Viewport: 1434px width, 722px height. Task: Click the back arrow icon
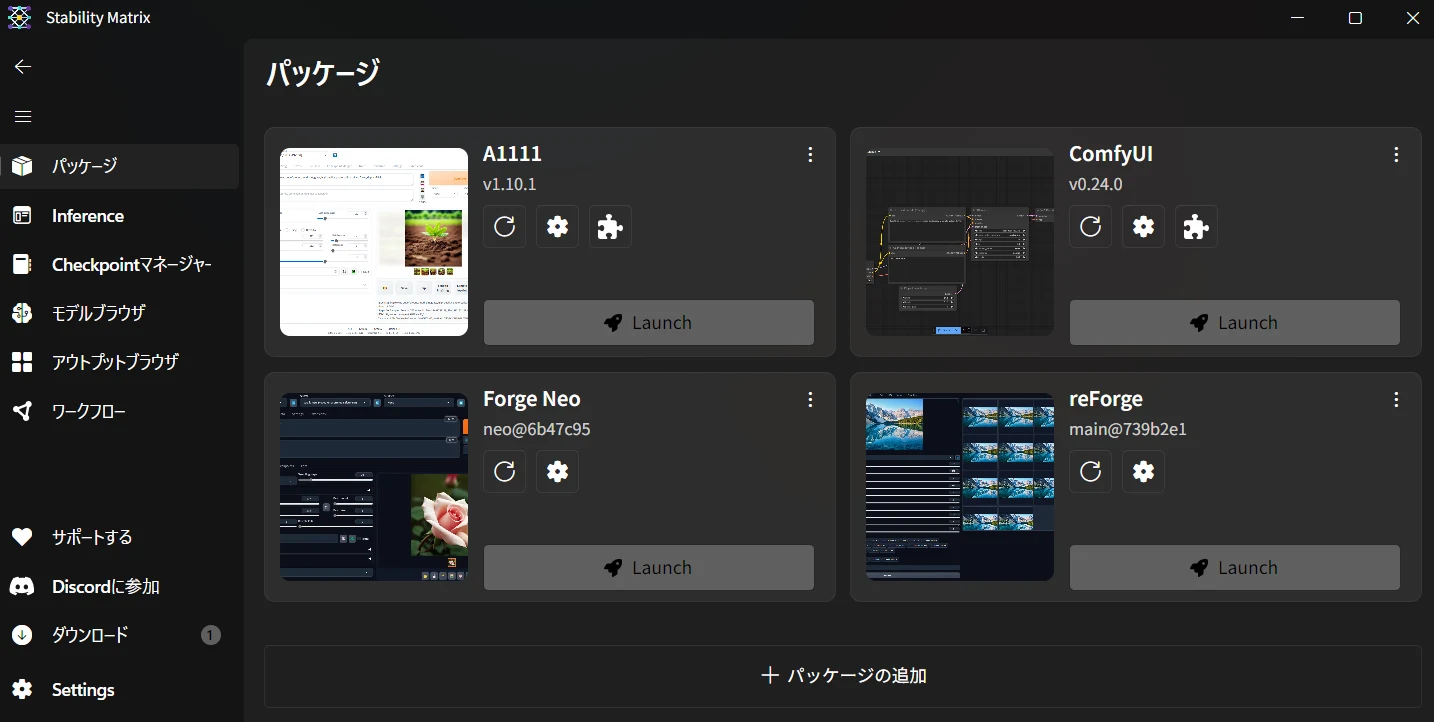point(23,67)
